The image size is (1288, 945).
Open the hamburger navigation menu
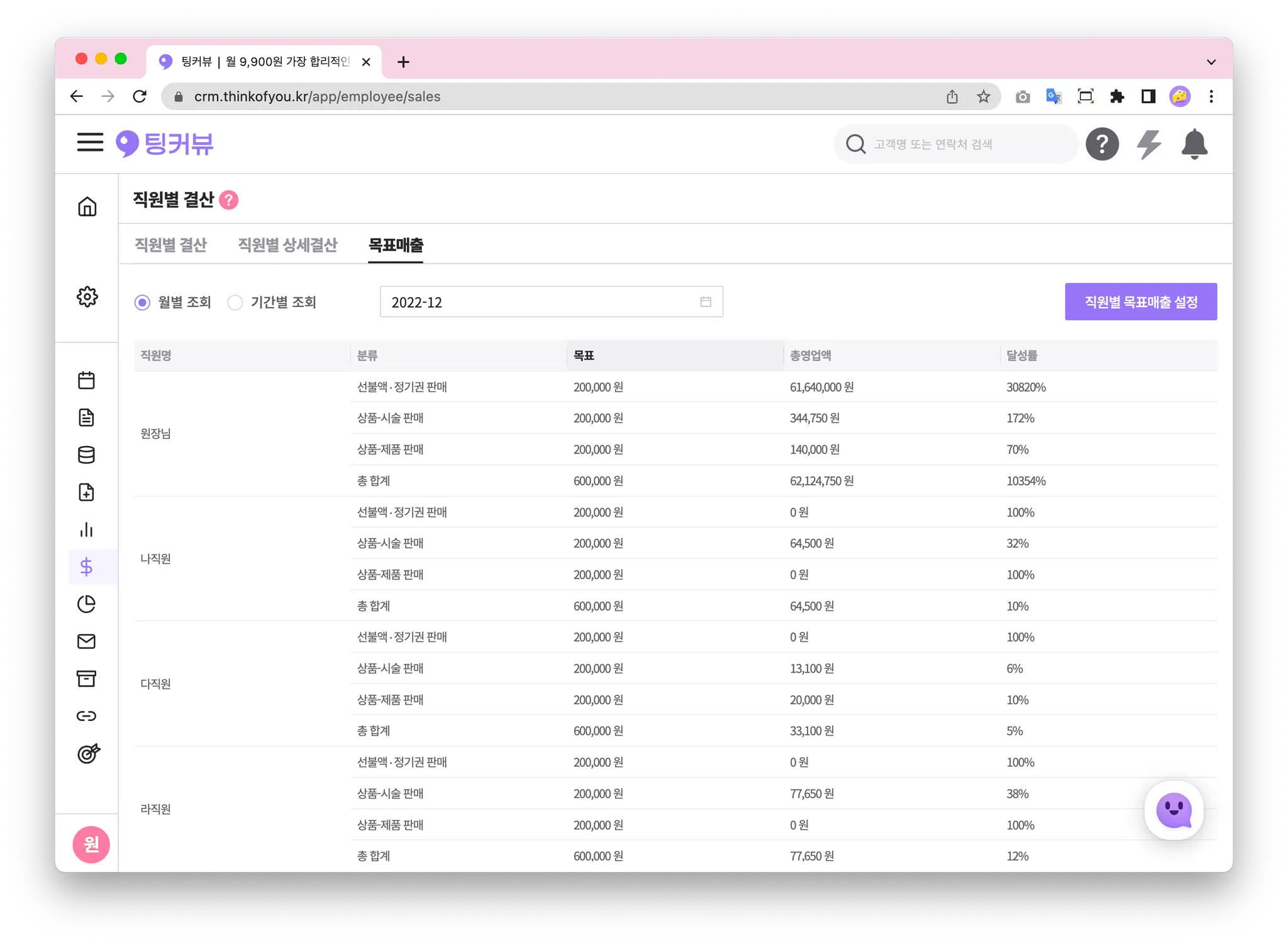pyautogui.click(x=90, y=142)
